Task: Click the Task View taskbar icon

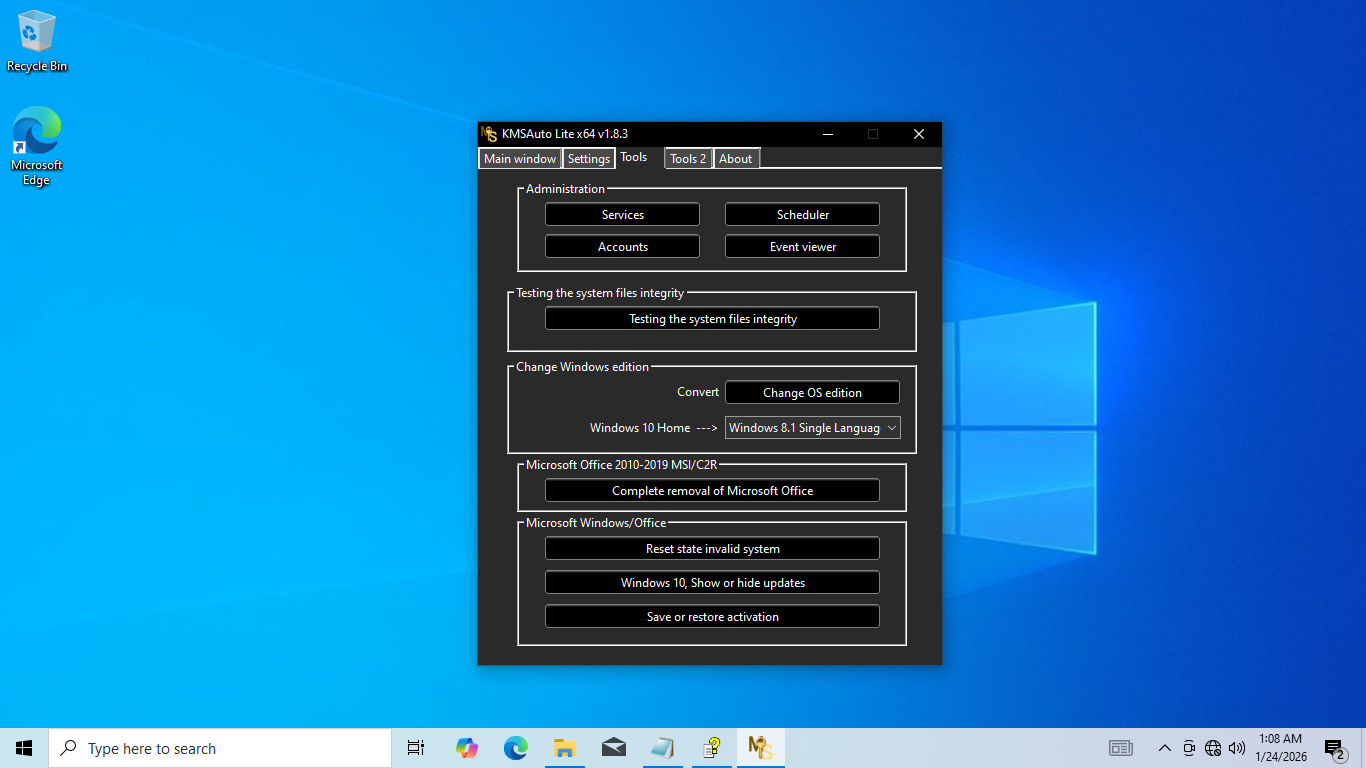Action: pyautogui.click(x=416, y=748)
